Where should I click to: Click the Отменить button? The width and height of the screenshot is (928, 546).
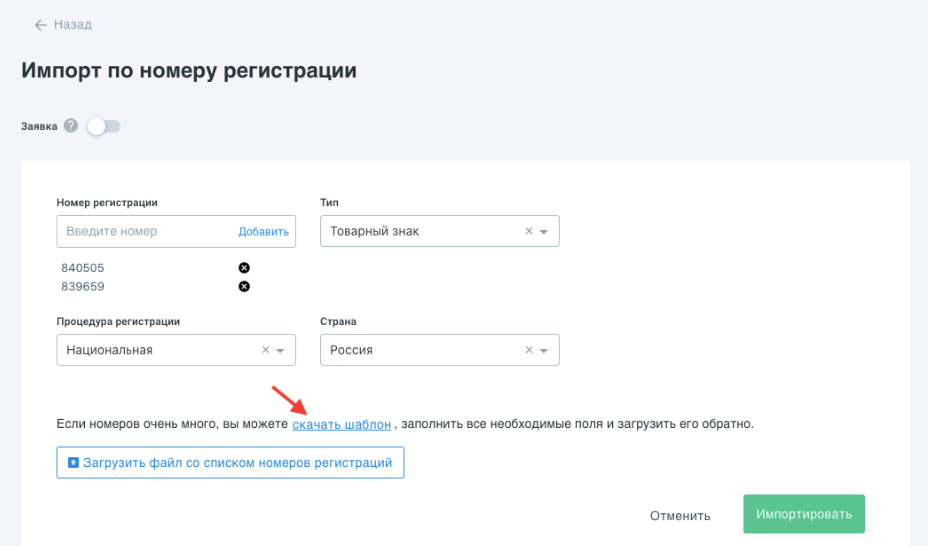pos(680,515)
